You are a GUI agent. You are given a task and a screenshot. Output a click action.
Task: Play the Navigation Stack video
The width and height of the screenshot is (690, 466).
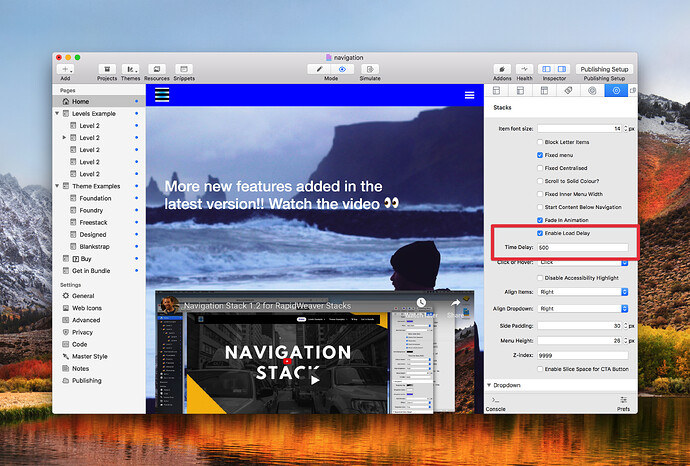tap(315, 380)
